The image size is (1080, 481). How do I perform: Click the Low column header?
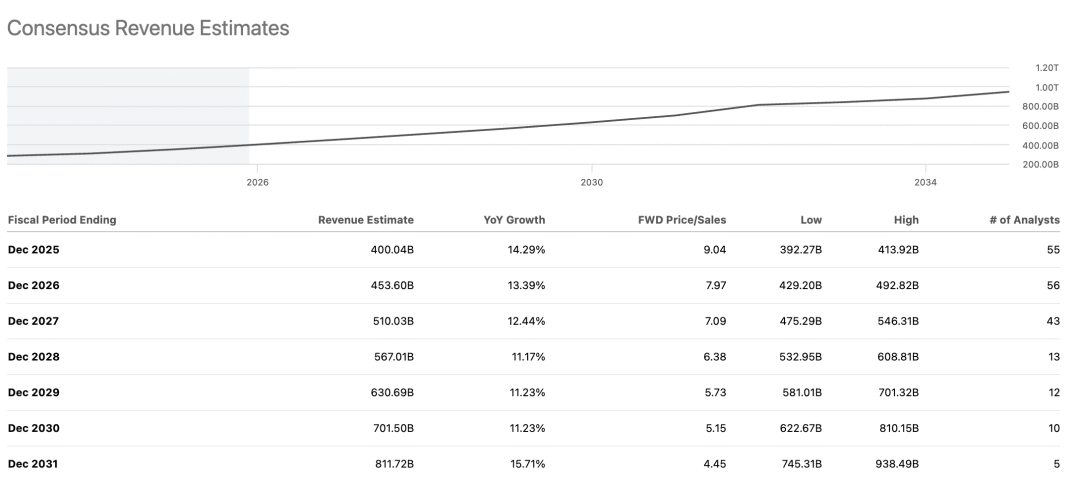point(811,220)
